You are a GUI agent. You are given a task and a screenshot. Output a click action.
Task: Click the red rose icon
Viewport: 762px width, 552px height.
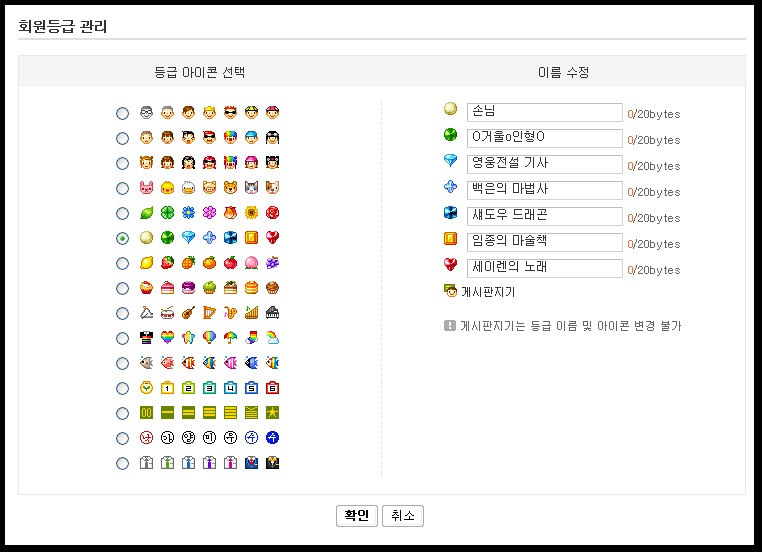coord(273,212)
